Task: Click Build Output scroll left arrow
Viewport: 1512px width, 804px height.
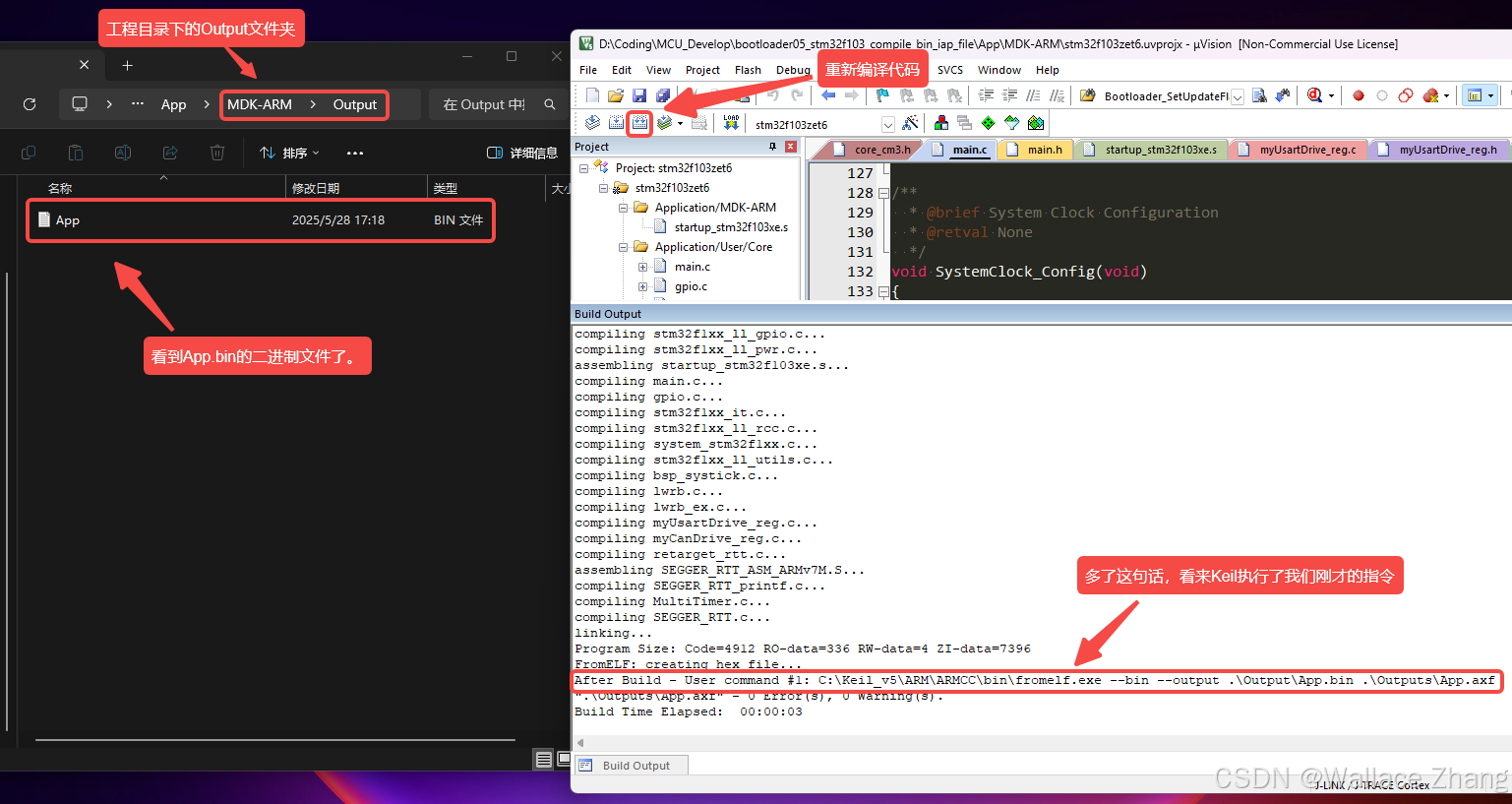Action: [x=580, y=742]
